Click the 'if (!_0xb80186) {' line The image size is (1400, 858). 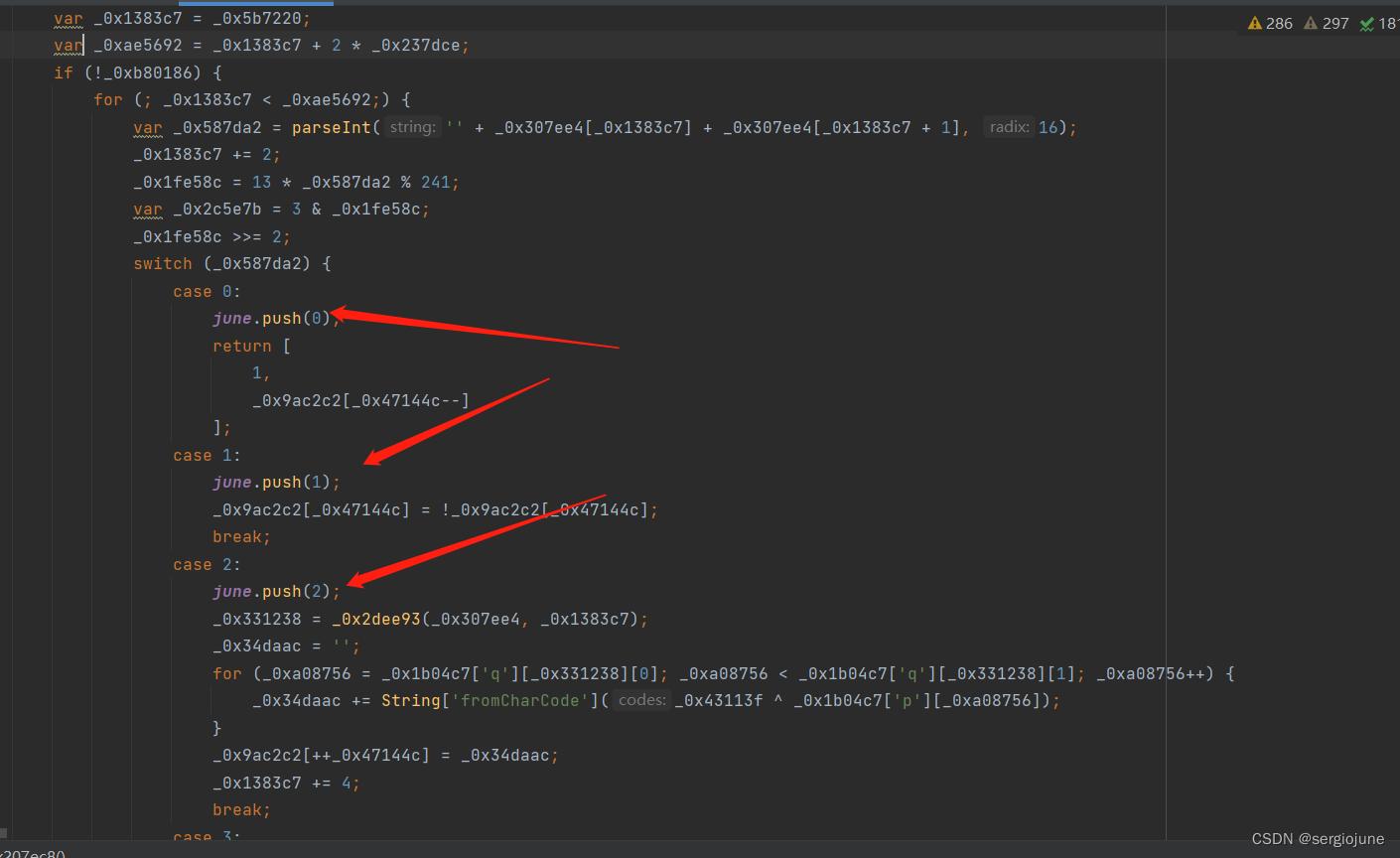138,72
